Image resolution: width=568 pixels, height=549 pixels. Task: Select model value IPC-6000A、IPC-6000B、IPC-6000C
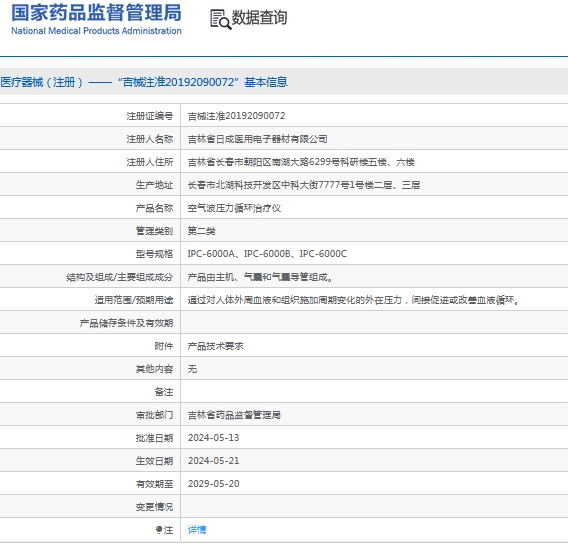[x=267, y=254]
